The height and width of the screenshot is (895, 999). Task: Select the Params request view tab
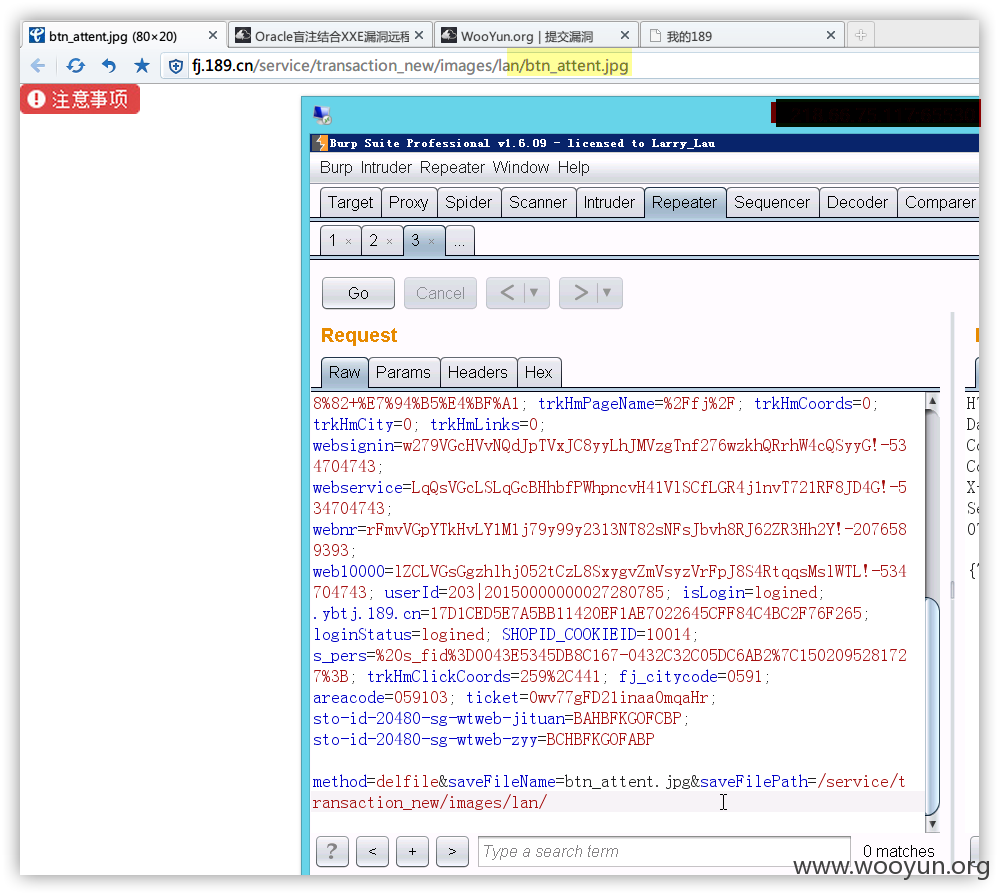click(403, 373)
